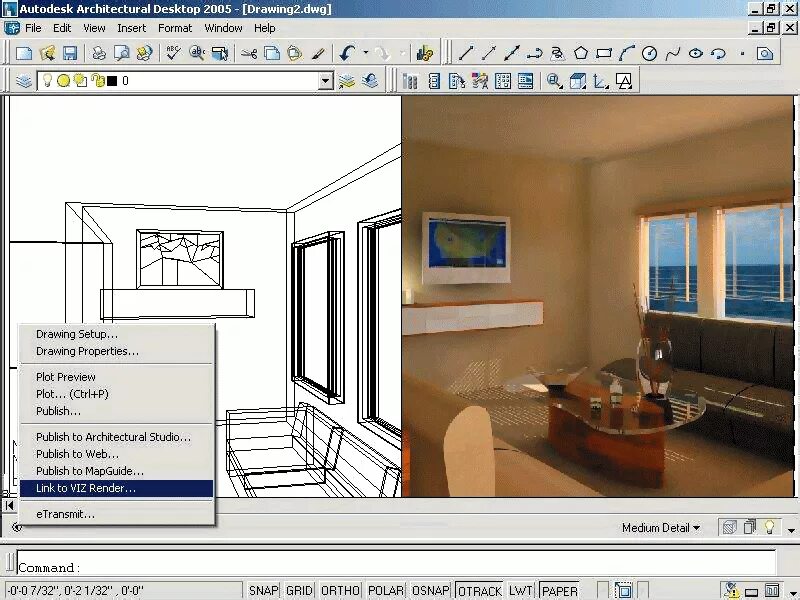Open the Window menu

click(x=223, y=28)
